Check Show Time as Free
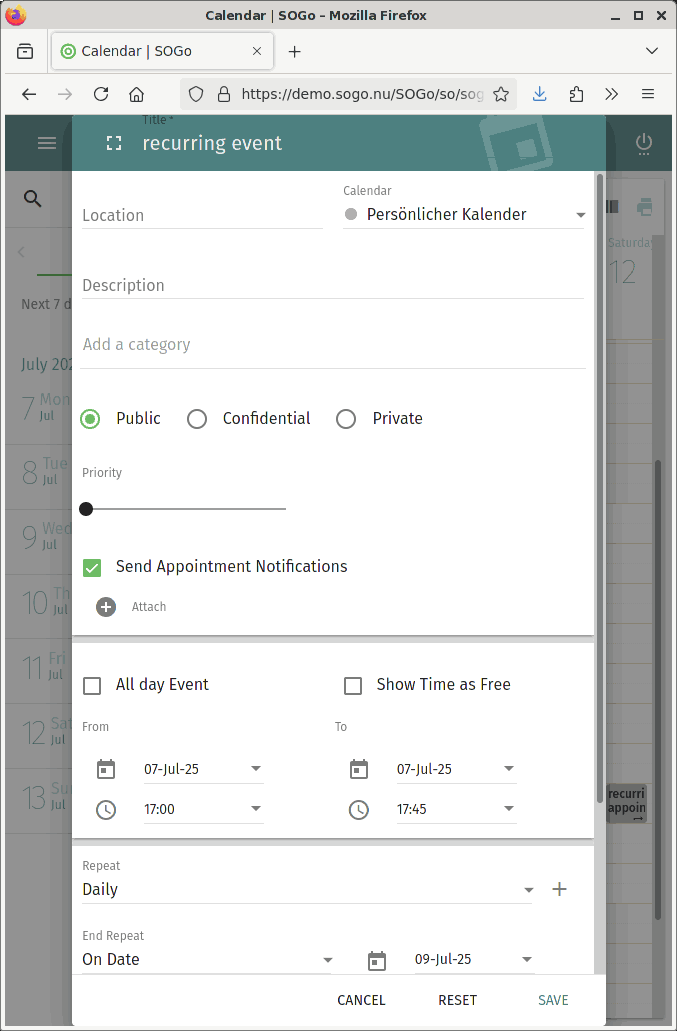677x1031 pixels. [x=352, y=685]
